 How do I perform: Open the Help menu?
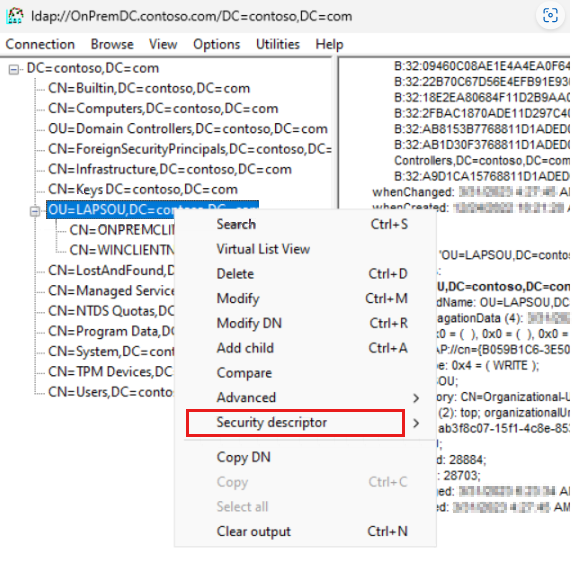click(x=329, y=44)
